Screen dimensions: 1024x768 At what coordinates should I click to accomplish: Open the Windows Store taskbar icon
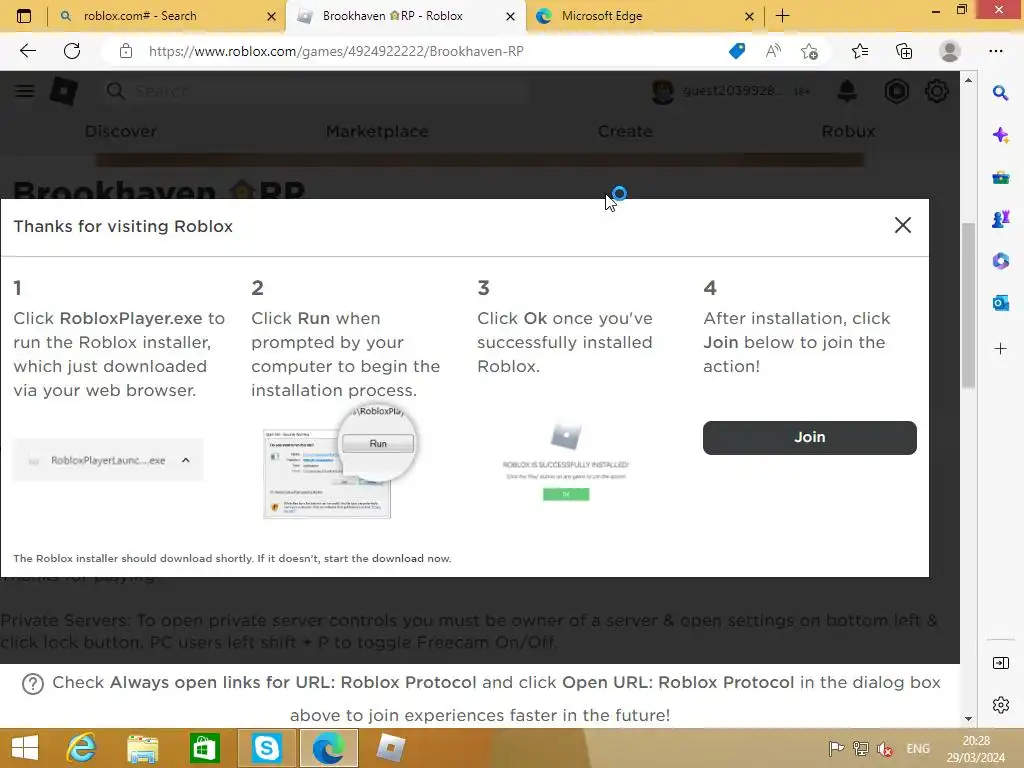point(204,748)
